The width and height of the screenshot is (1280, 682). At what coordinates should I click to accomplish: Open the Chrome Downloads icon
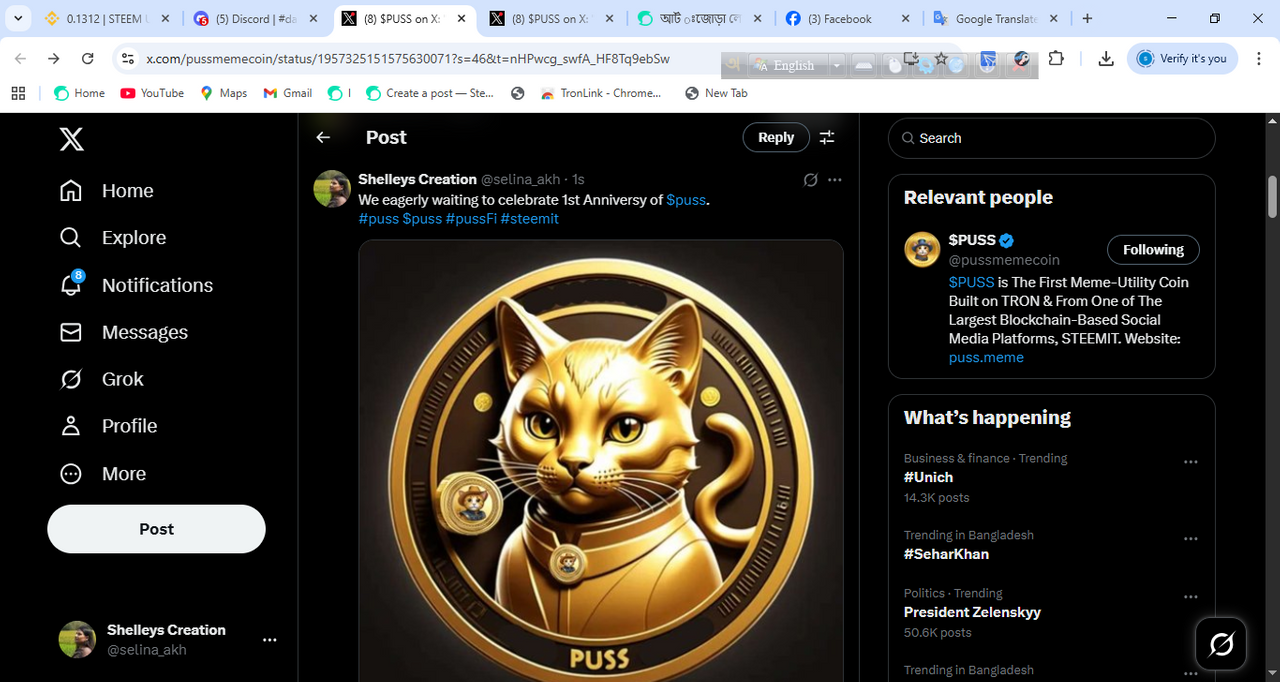tap(1106, 59)
